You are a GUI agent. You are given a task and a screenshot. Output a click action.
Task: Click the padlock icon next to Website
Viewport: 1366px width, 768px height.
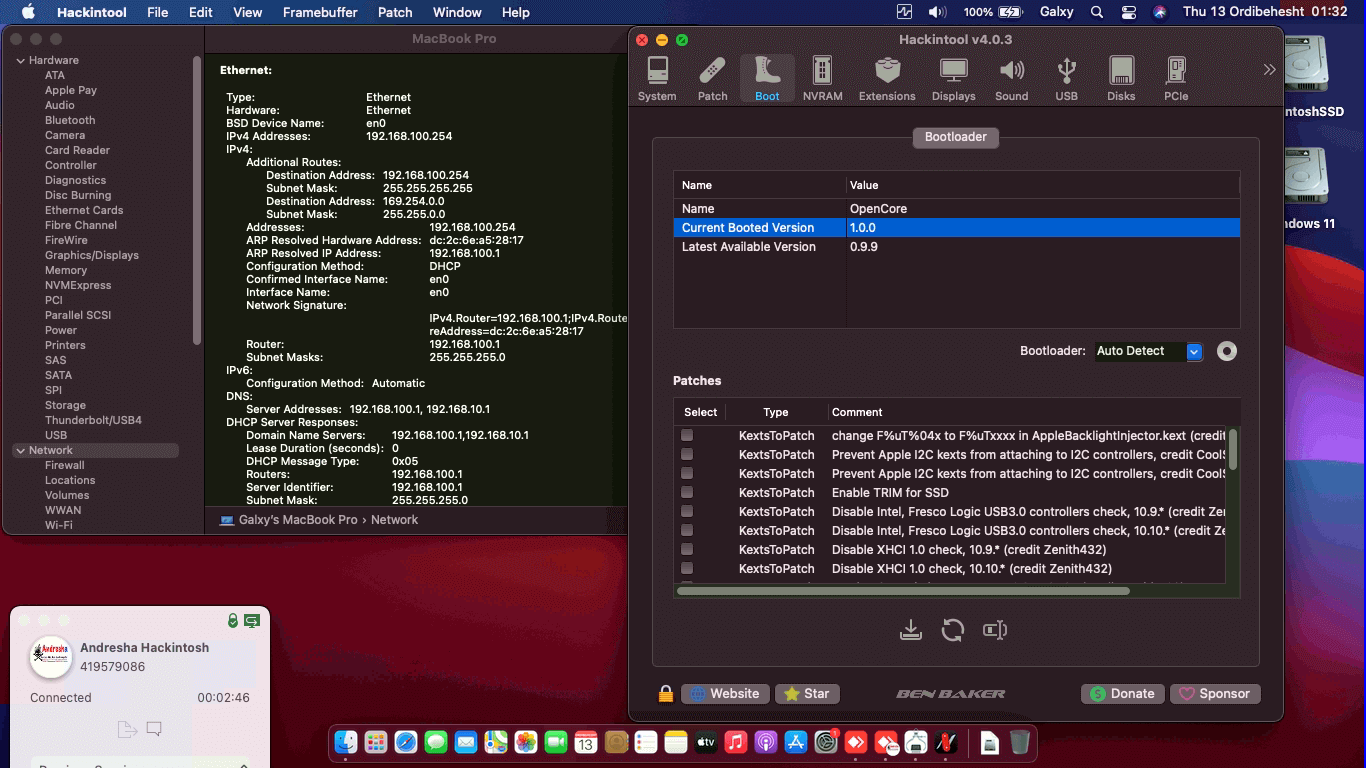[x=666, y=694]
